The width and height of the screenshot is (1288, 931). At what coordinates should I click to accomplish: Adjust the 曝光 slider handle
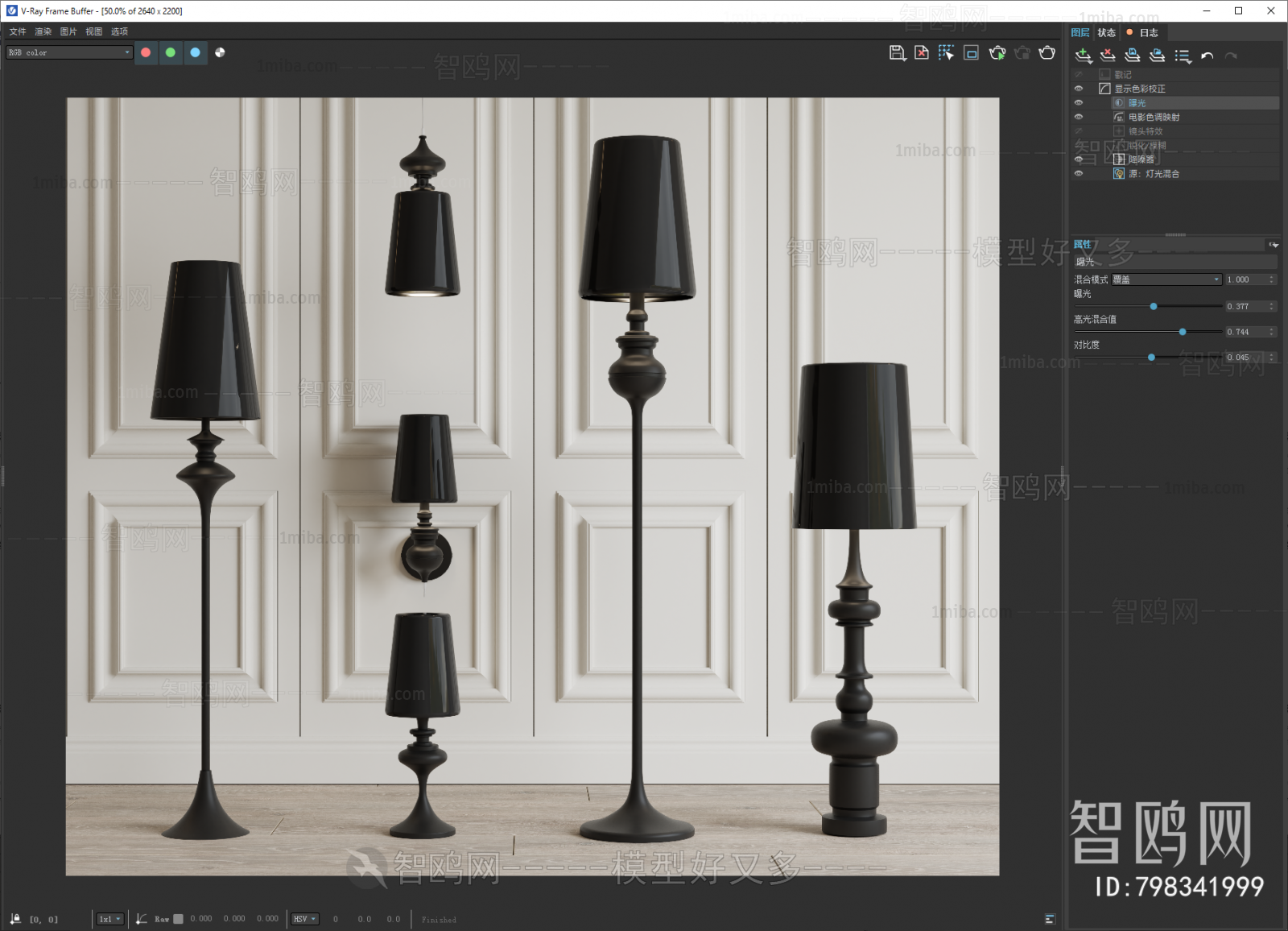1154,307
